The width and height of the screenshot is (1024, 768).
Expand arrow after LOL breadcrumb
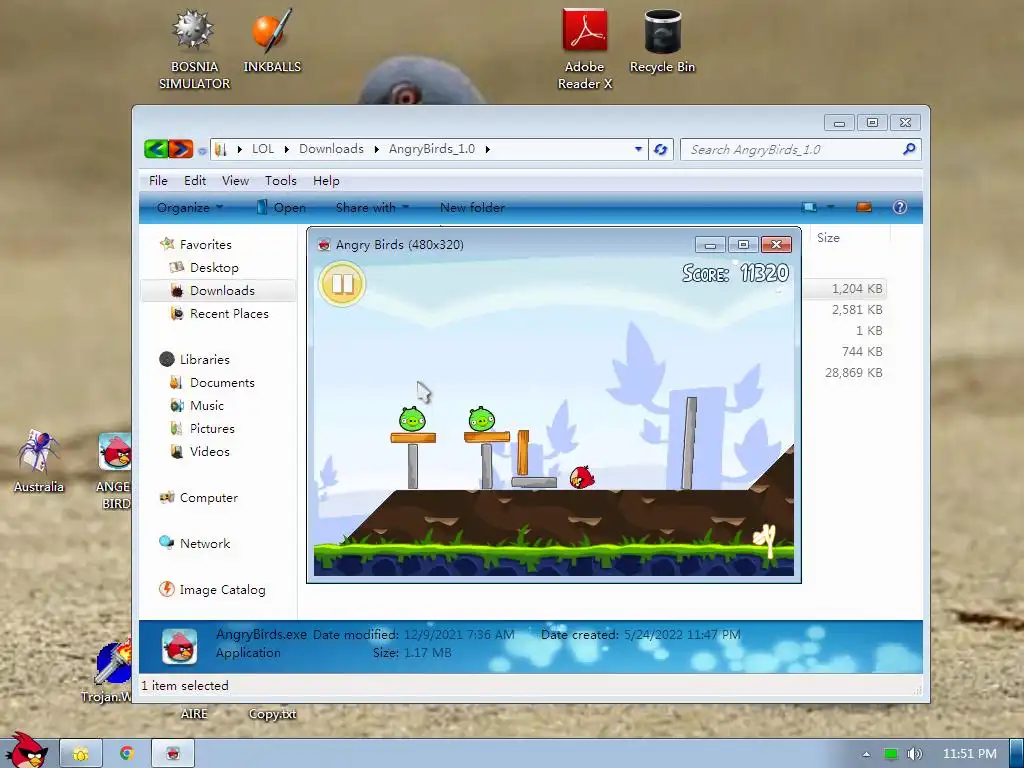pyautogui.click(x=287, y=150)
